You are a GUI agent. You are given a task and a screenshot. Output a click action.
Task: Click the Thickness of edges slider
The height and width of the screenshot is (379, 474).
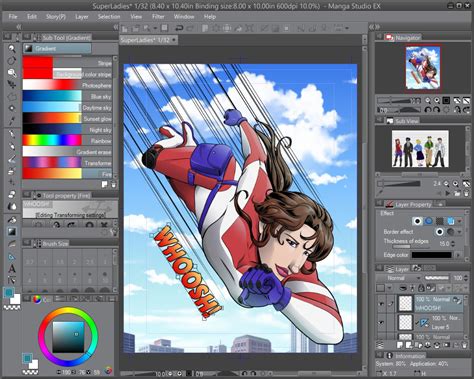(x=410, y=247)
